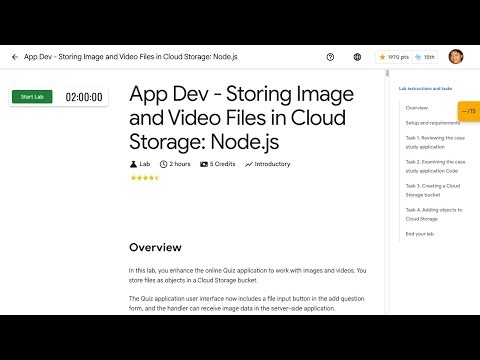The image size is (480, 360).
Task: Click the page scrollbar thumb
Action: 387,73
